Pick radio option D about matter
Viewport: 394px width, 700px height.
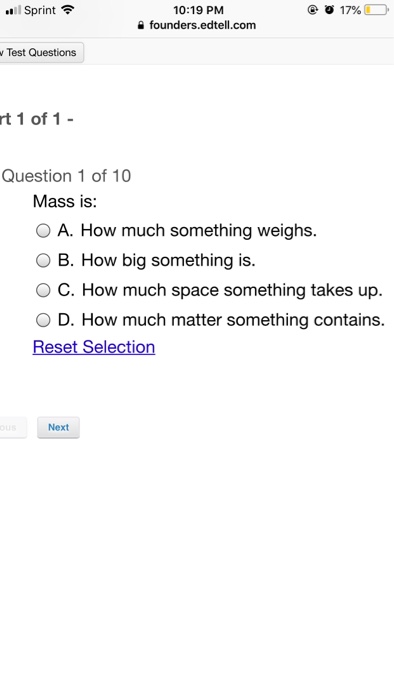pos(43,320)
